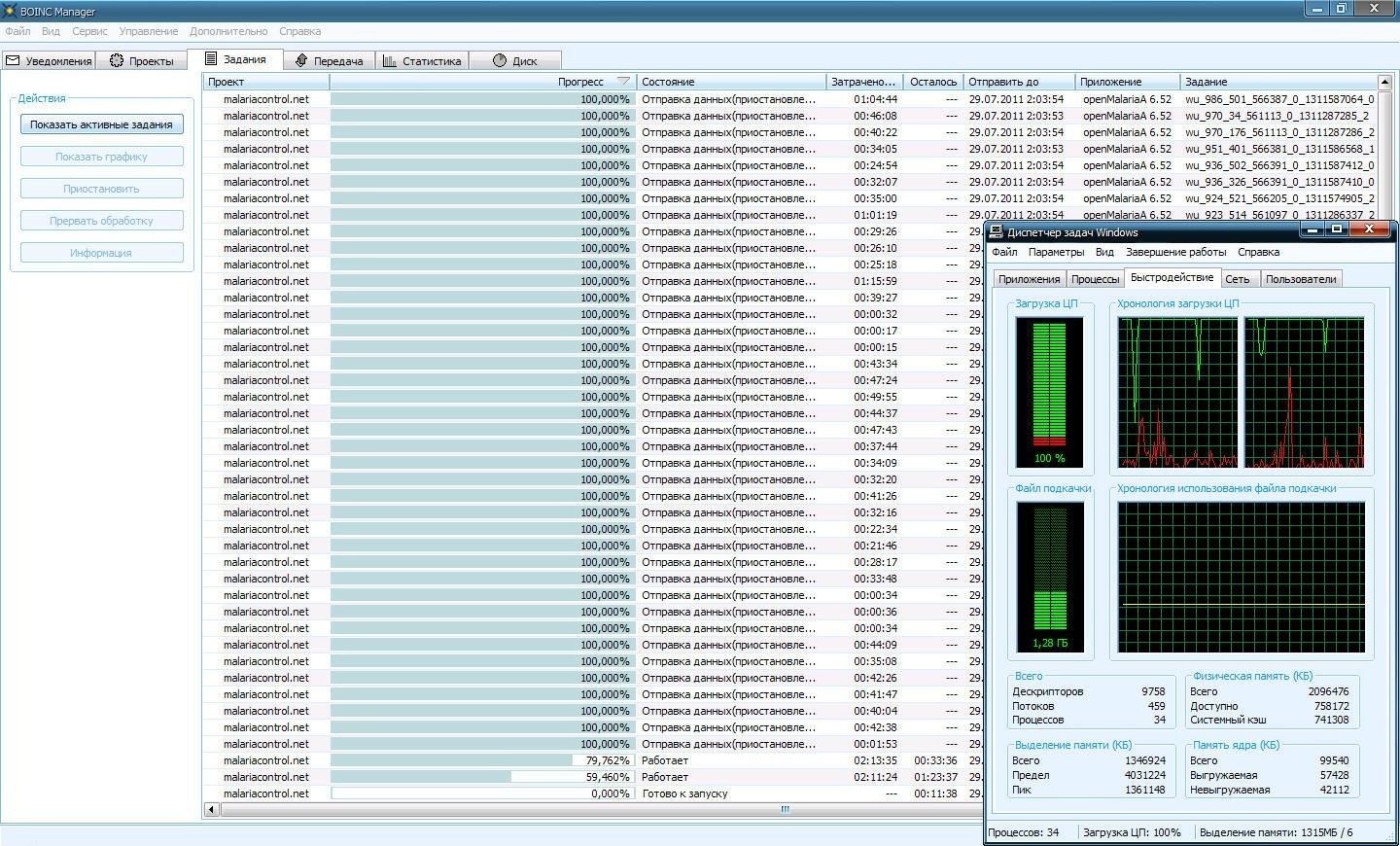This screenshot has width=1400, height=846.
Task: Switch to the Пользователи tab in Task Manager
Action: 1301,279
